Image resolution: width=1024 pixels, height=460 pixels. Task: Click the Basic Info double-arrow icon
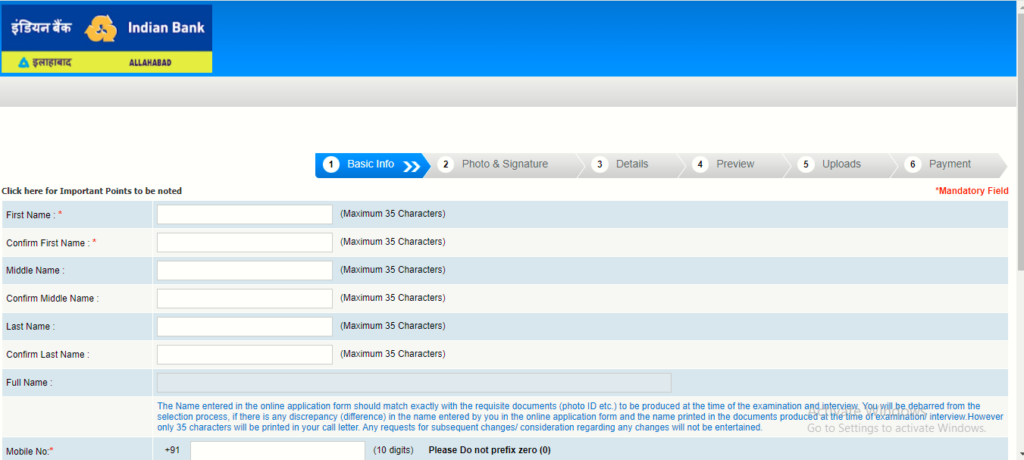(x=411, y=167)
